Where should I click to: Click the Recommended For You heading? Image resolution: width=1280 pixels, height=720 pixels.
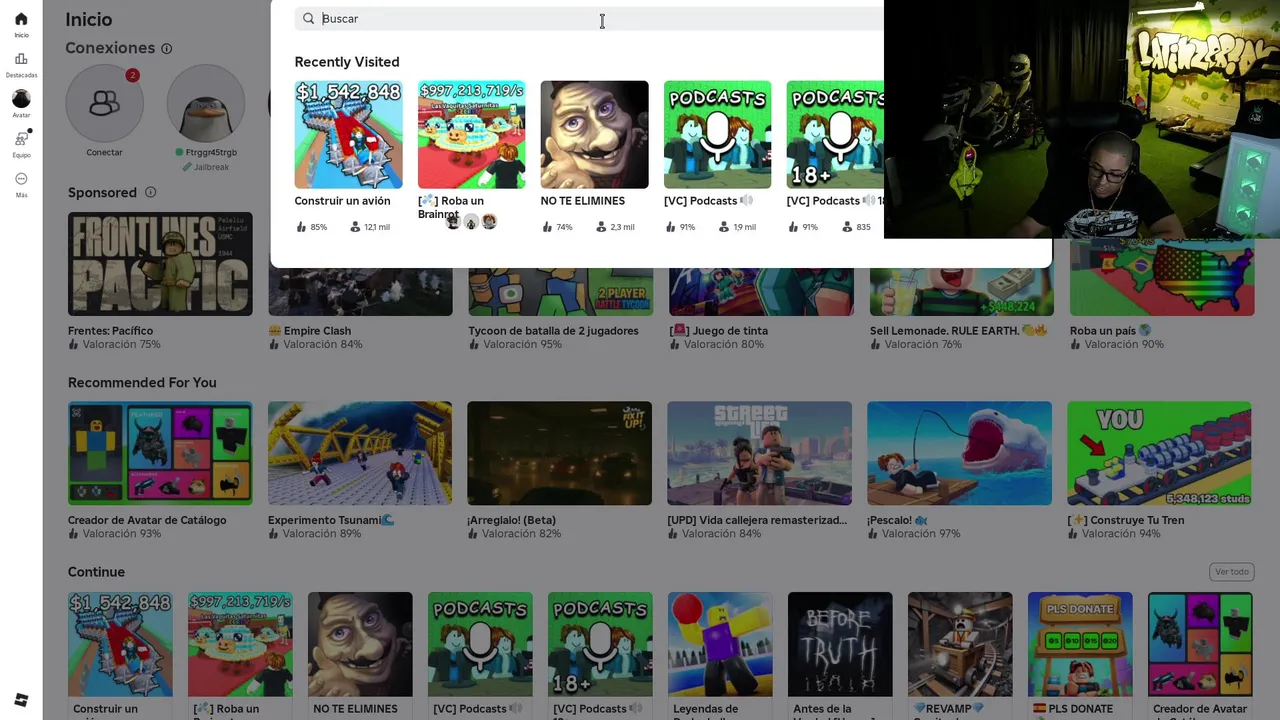coord(142,382)
